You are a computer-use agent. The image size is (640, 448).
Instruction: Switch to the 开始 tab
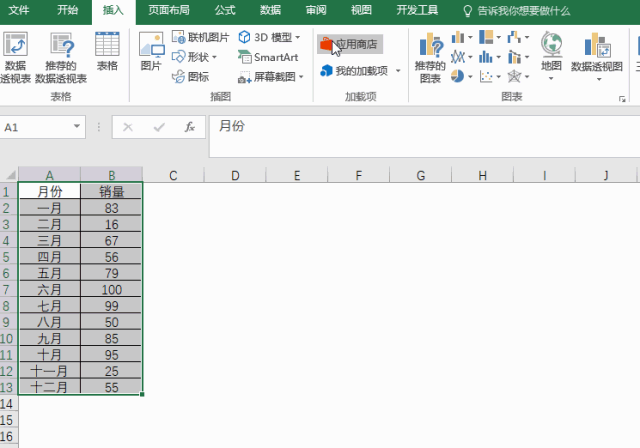point(67,10)
